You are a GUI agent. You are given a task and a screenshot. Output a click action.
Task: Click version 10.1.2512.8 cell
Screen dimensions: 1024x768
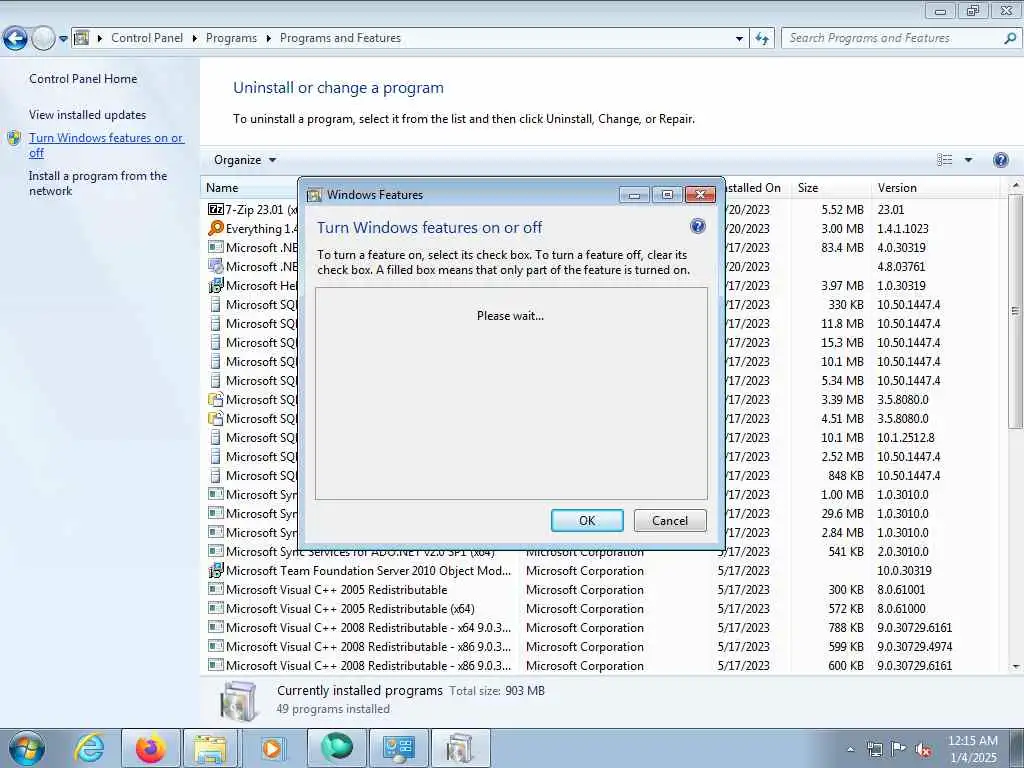(905, 438)
